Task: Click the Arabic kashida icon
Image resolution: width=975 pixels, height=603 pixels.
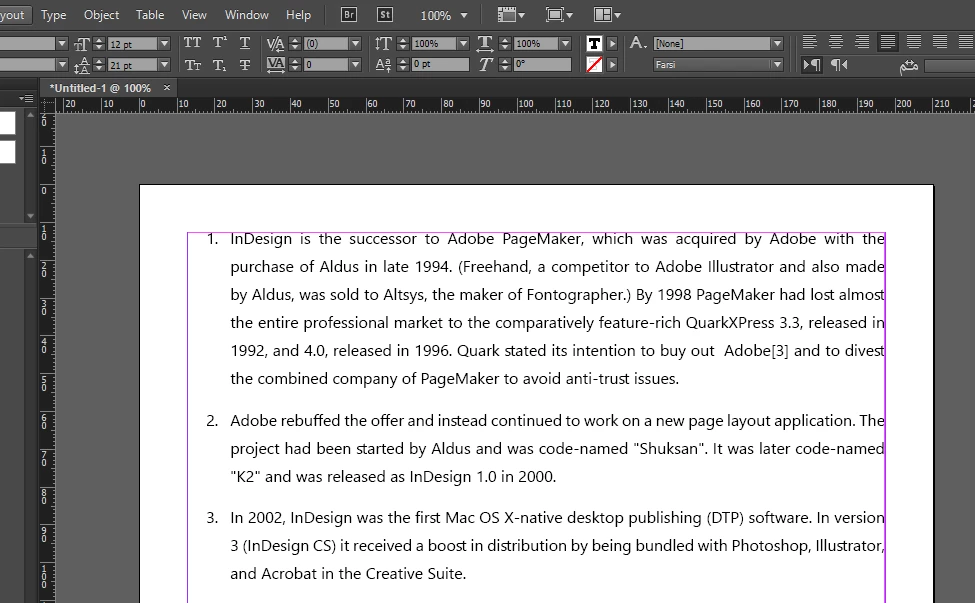Action: tap(909, 66)
